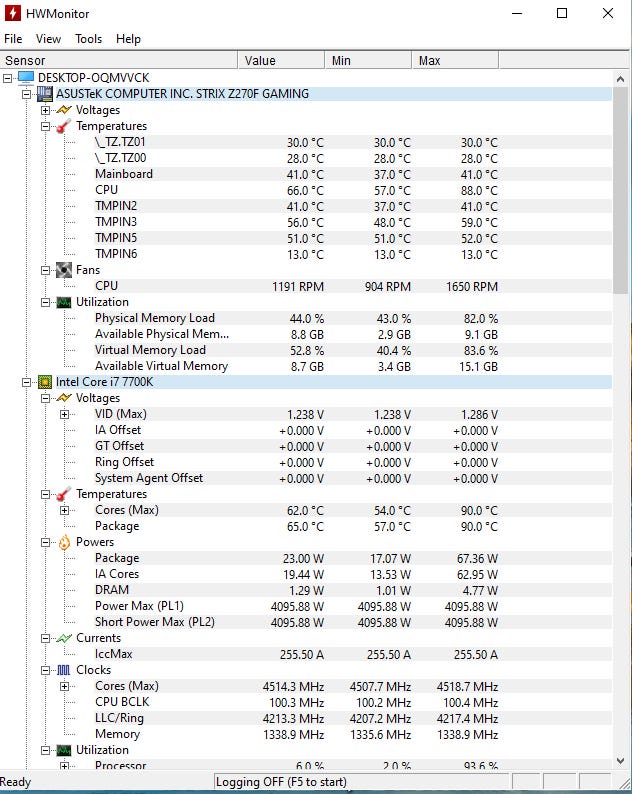Click the CPU Temperatures thermometer icon

(x=64, y=494)
